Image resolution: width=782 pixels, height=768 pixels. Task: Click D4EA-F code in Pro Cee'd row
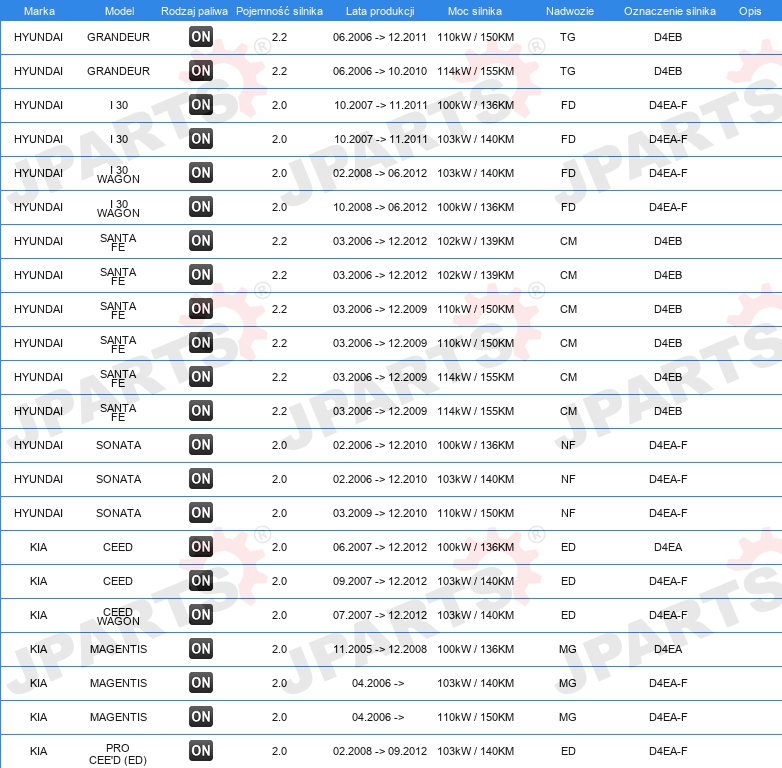tap(668, 751)
